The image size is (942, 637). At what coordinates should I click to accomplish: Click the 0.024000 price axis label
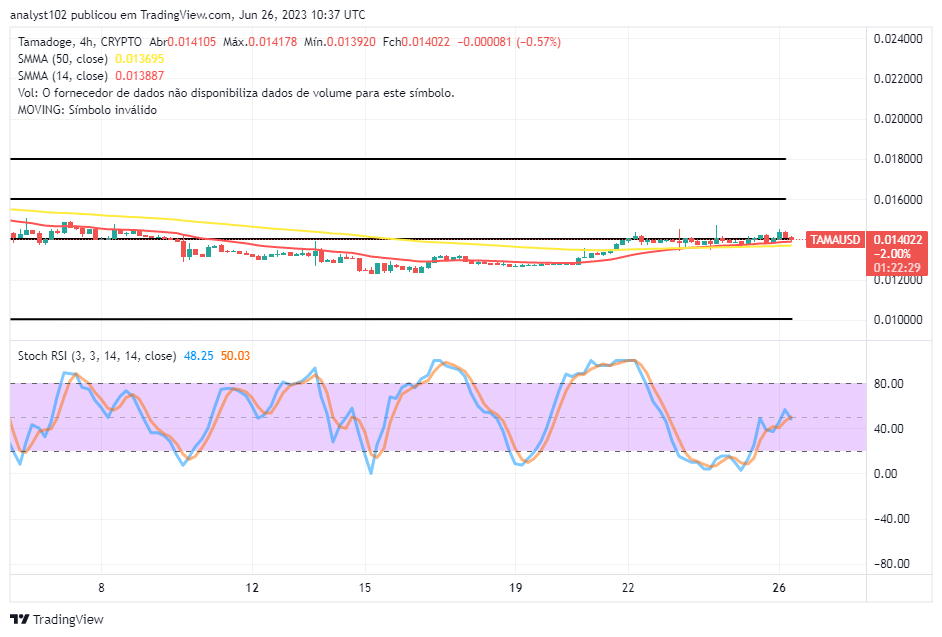point(898,38)
